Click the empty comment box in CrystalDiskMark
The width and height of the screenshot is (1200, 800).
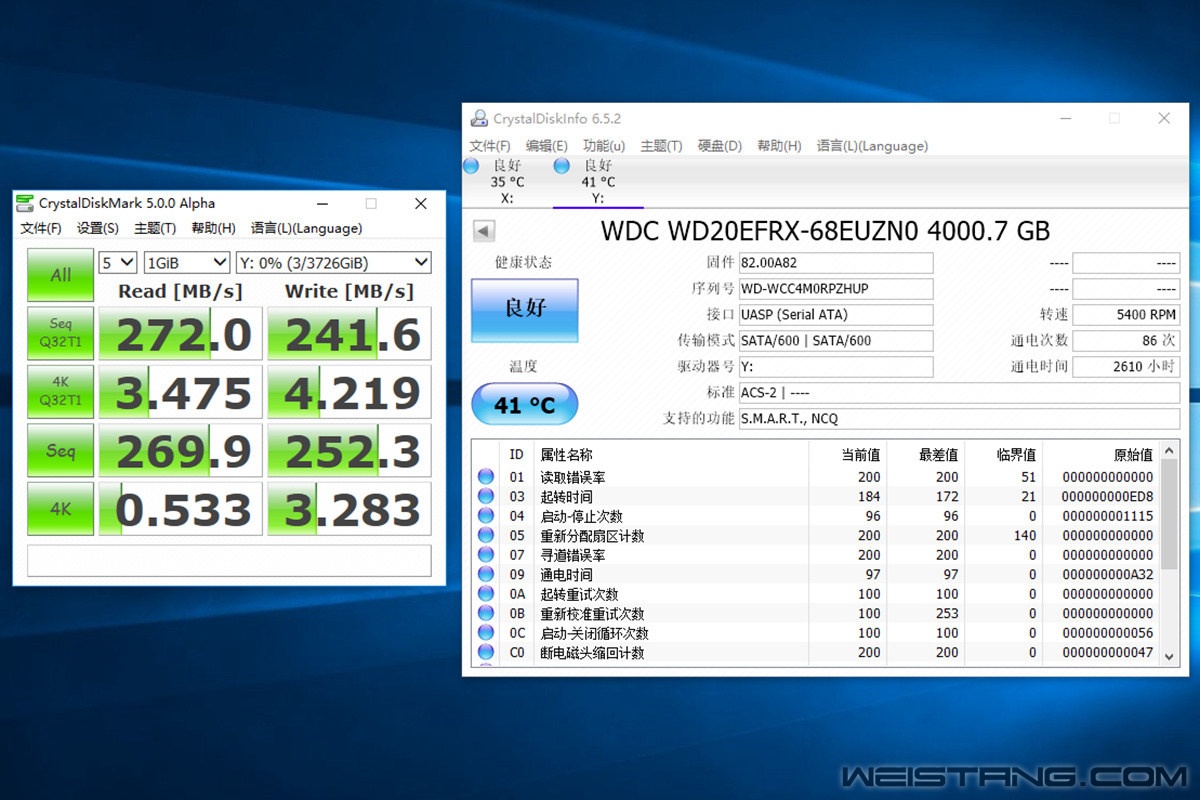pos(229,561)
